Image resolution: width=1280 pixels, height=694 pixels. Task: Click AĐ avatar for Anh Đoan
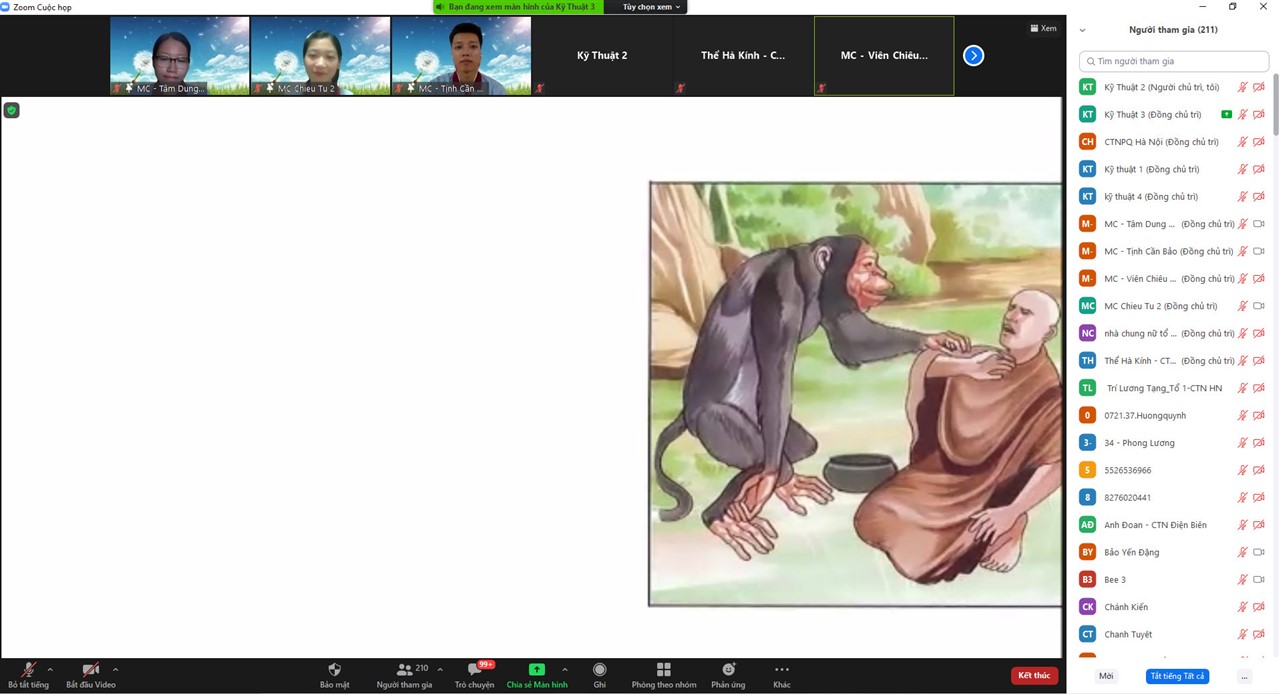pos(1088,524)
